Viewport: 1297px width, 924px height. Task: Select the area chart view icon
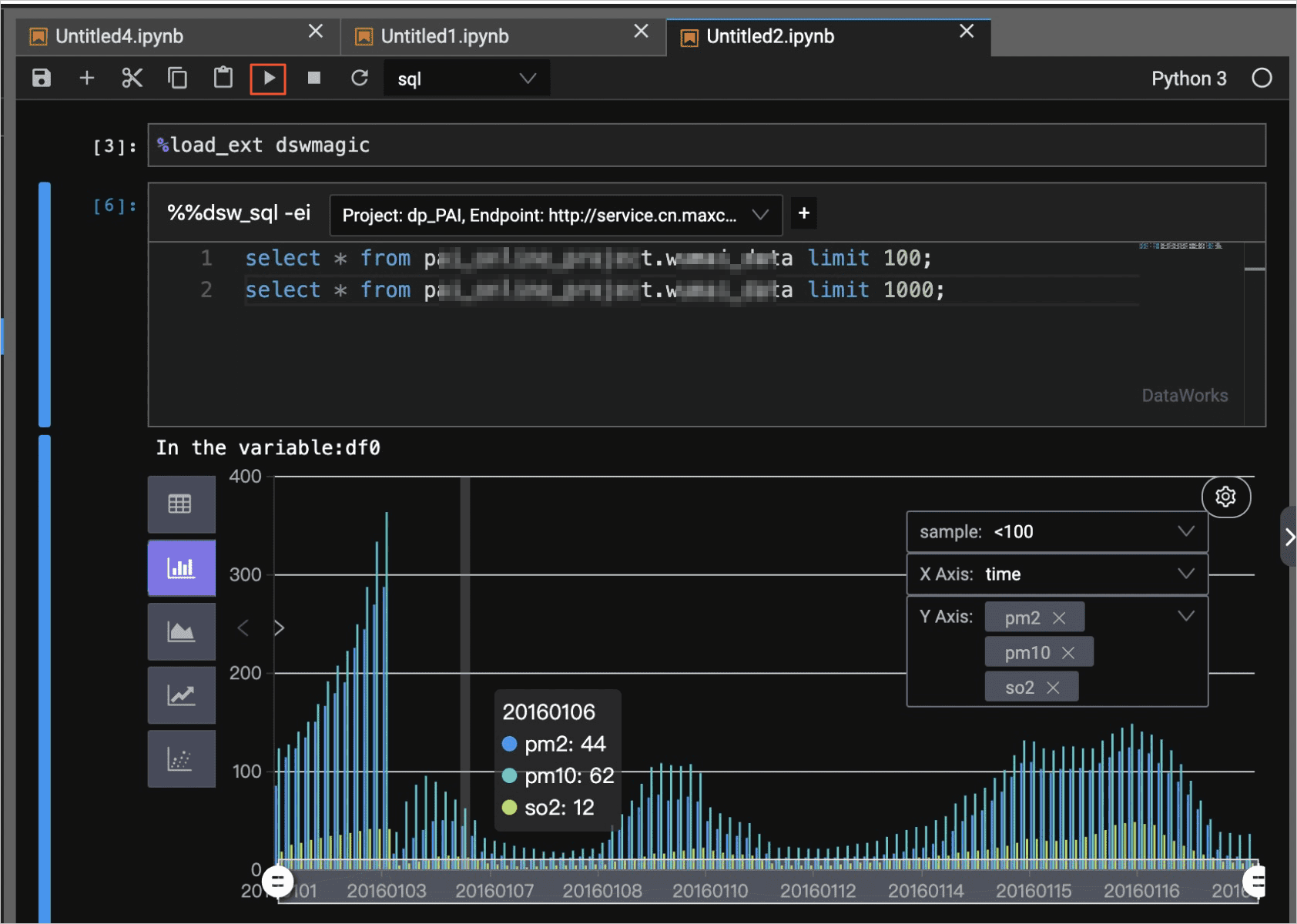click(181, 632)
